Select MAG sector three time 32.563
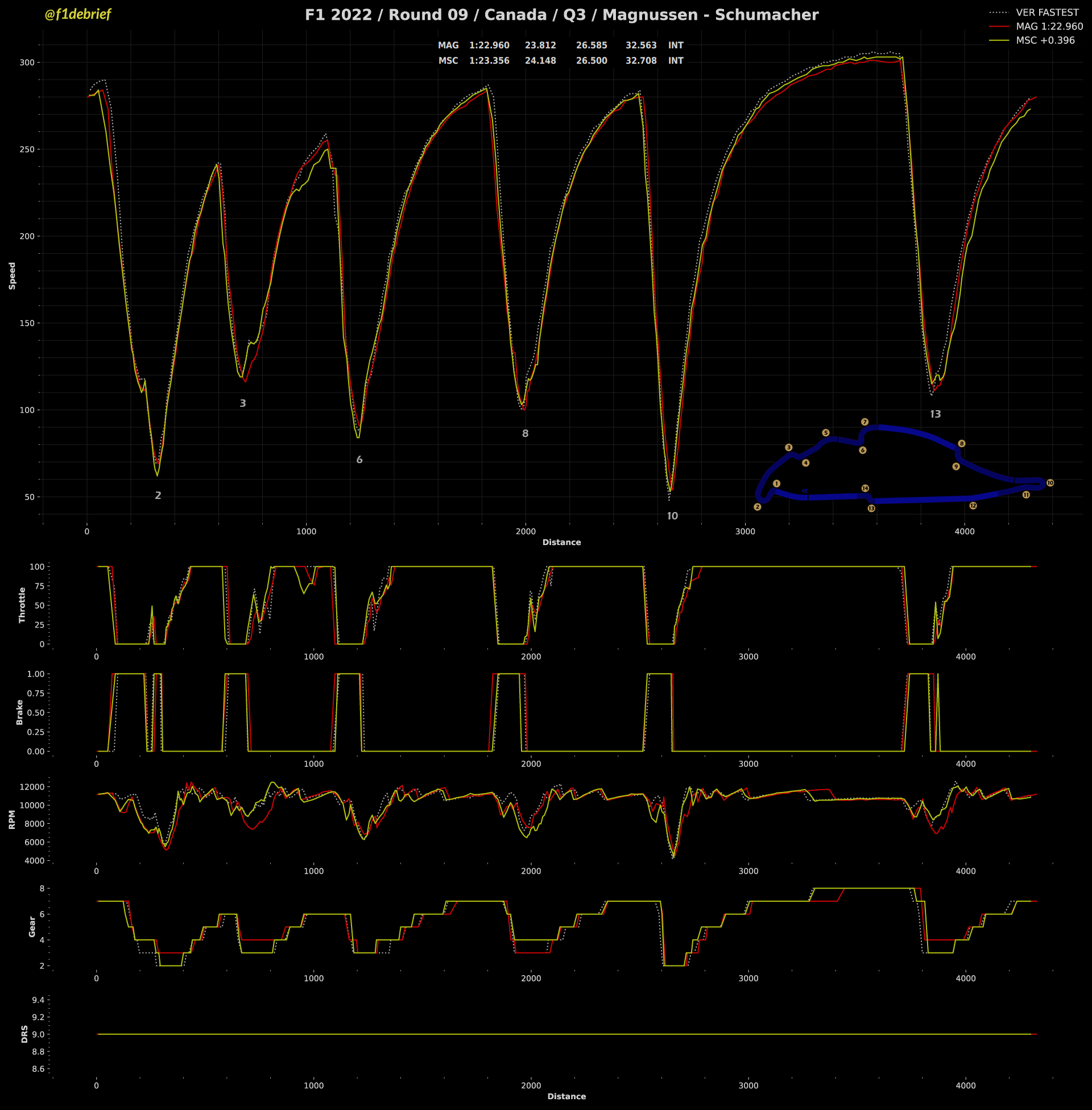Viewport: 1092px width, 1110px height. (x=641, y=46)
